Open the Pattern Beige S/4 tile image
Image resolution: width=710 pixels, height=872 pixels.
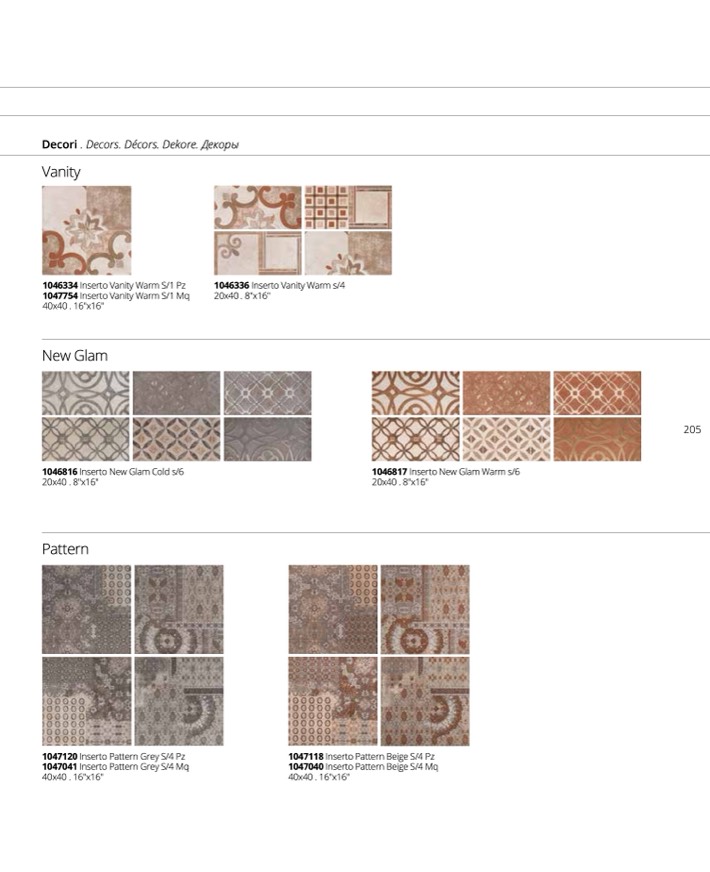pos(378,655)
